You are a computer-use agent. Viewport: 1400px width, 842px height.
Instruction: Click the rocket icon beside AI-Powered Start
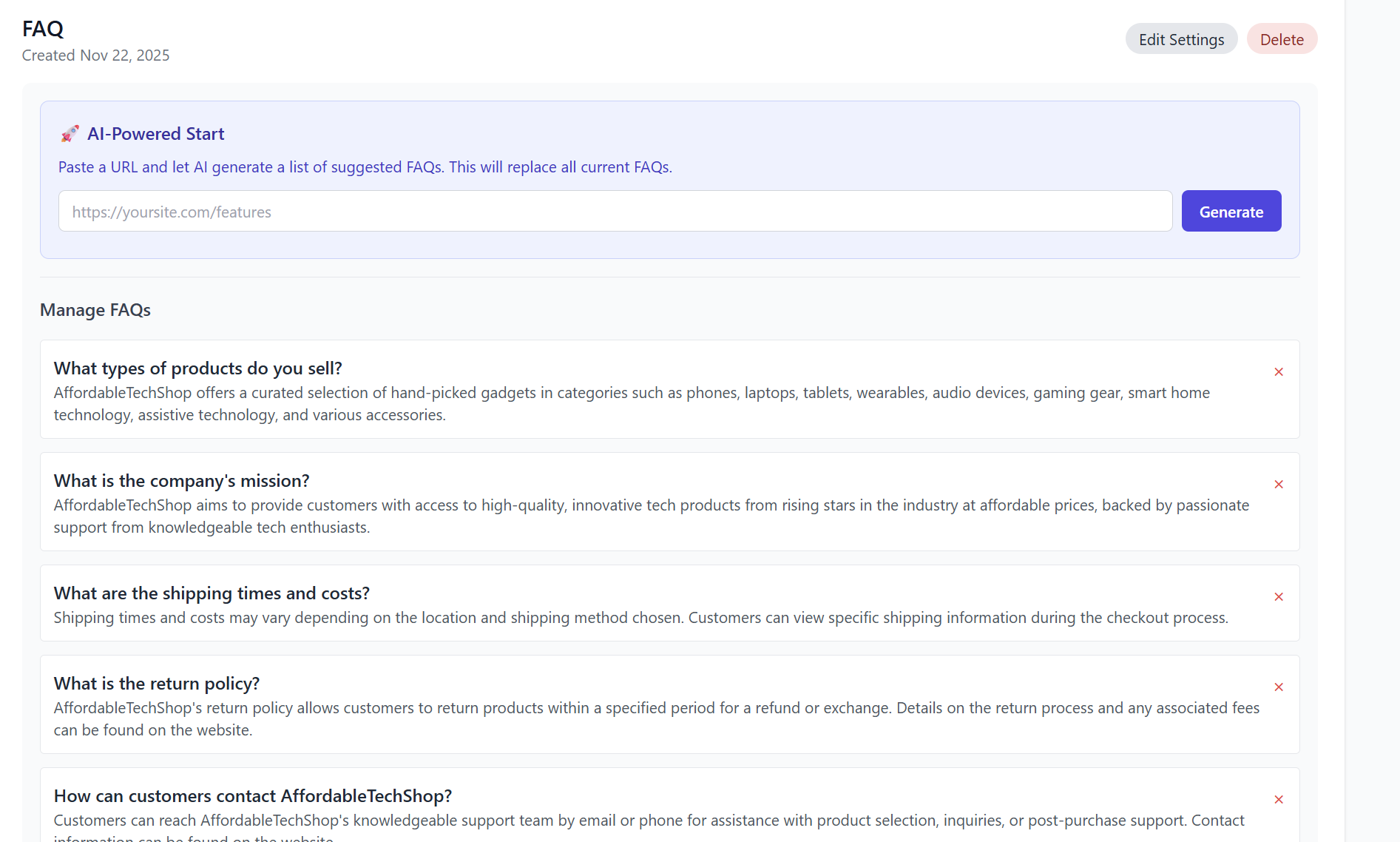pos(70,133)
